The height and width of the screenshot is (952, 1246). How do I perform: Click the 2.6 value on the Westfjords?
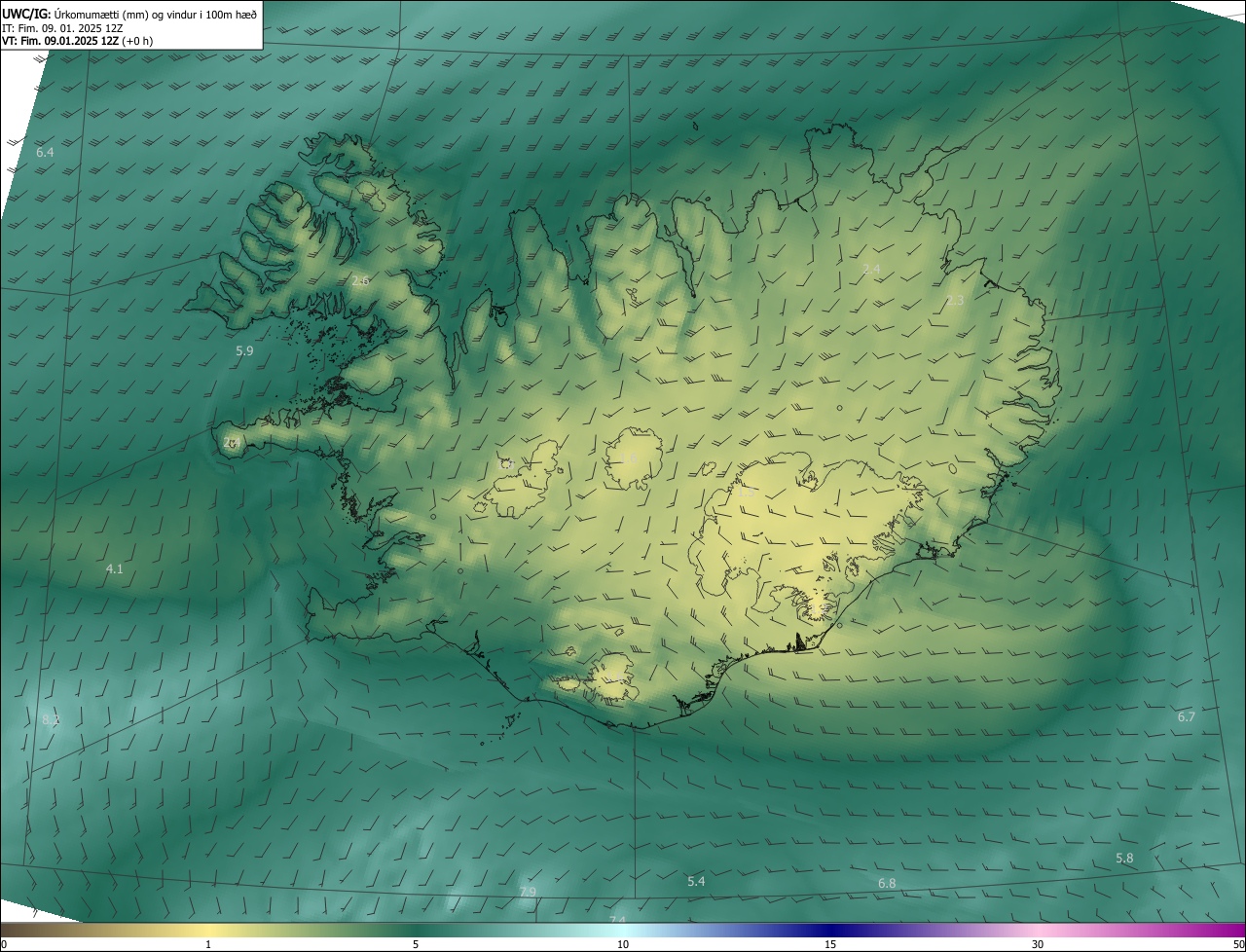pyautogui.click(x=360, y=280)
